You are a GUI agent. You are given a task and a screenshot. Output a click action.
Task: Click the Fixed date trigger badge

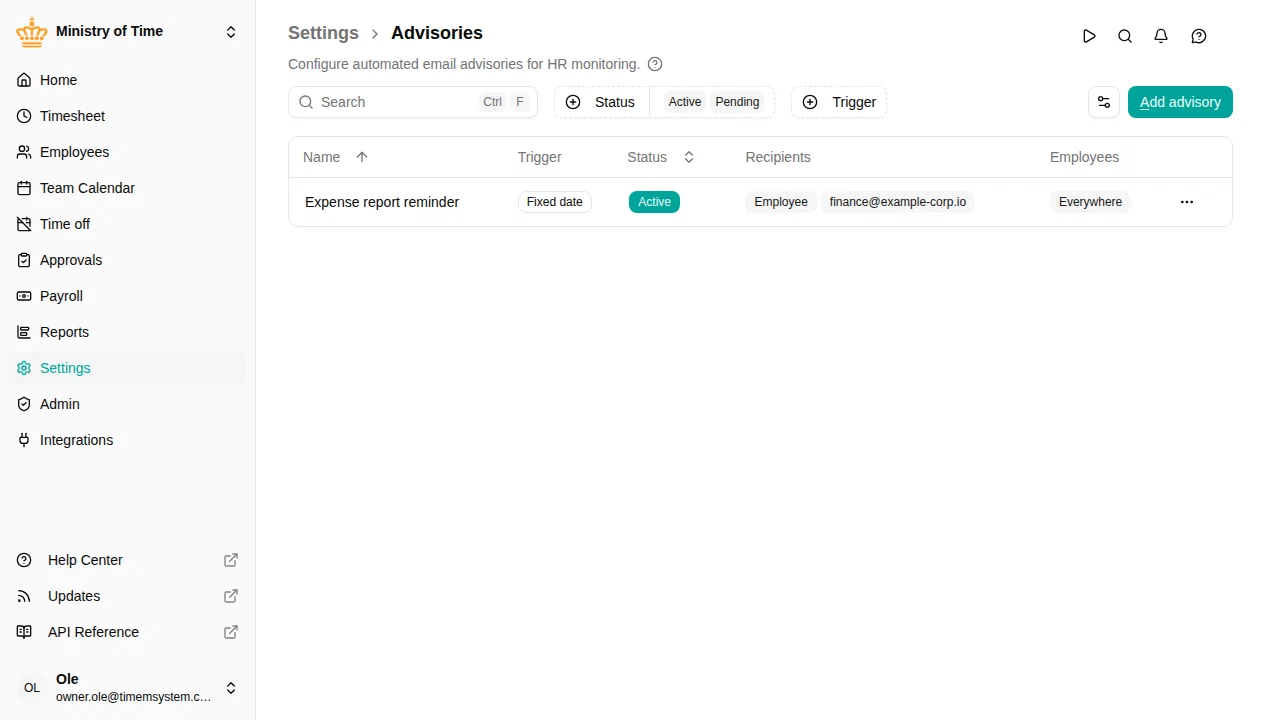[555, 202]
